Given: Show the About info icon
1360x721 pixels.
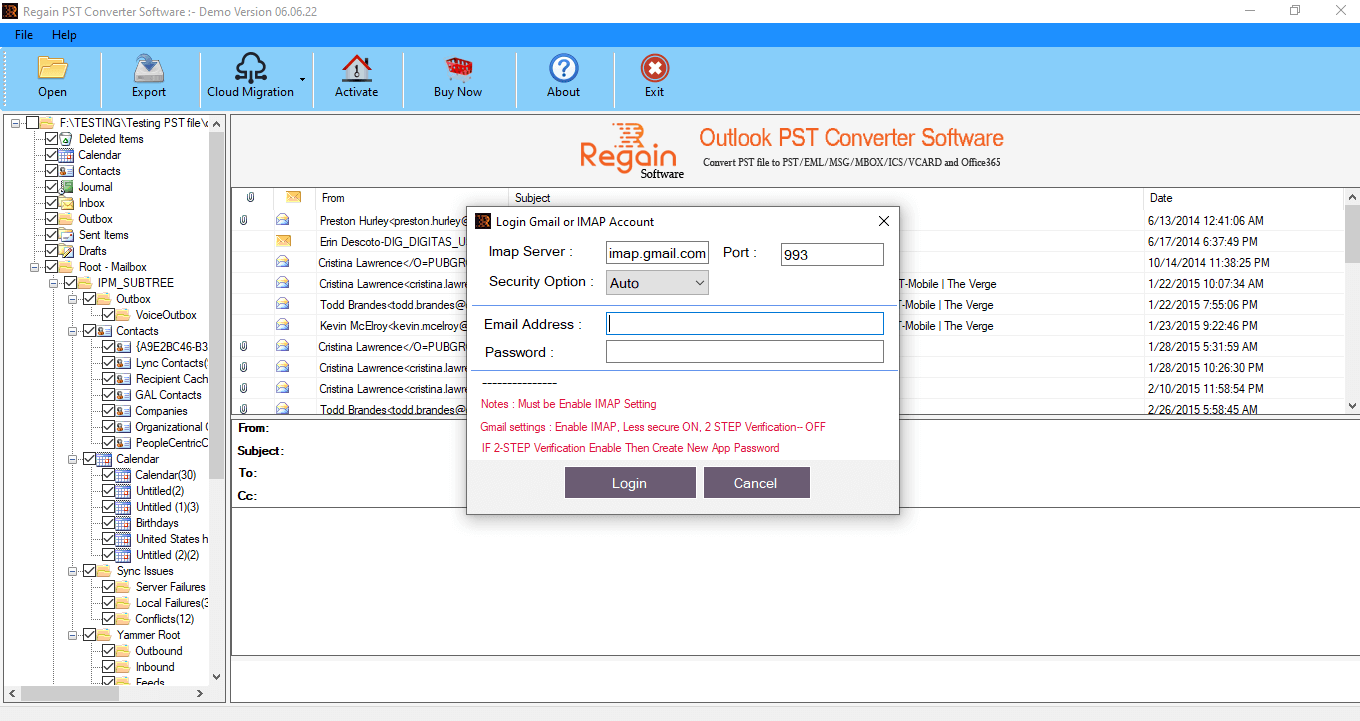Looking at the screenshot, I should [x=564, y=67].
